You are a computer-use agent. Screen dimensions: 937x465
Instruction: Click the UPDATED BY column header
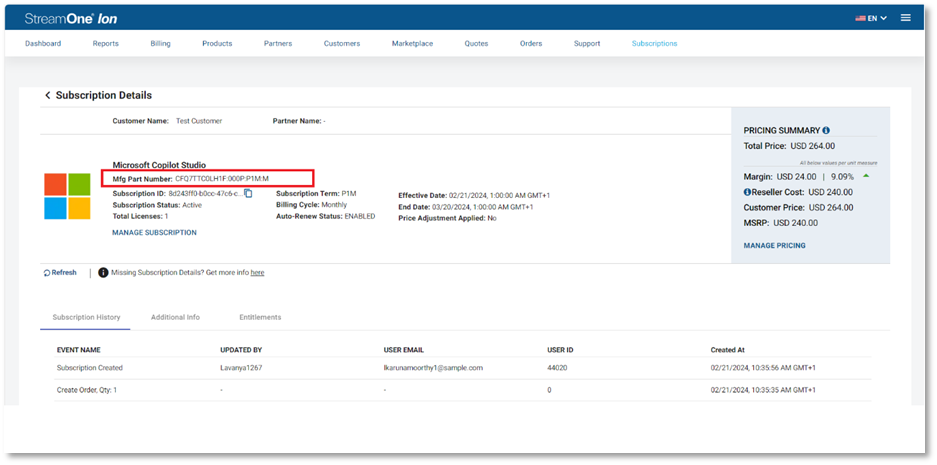click(241, 350)
